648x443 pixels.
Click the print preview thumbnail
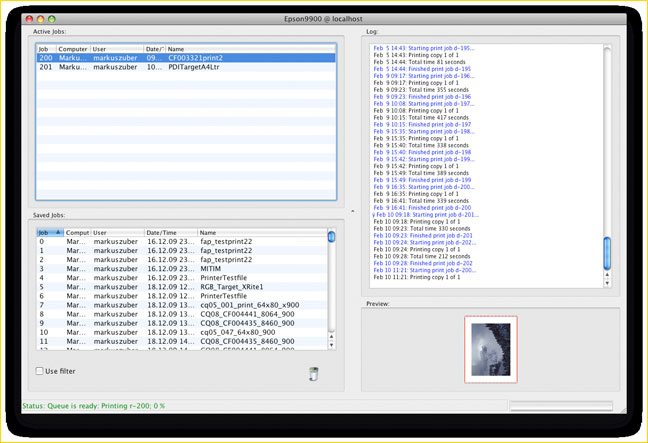click(491, 350)
